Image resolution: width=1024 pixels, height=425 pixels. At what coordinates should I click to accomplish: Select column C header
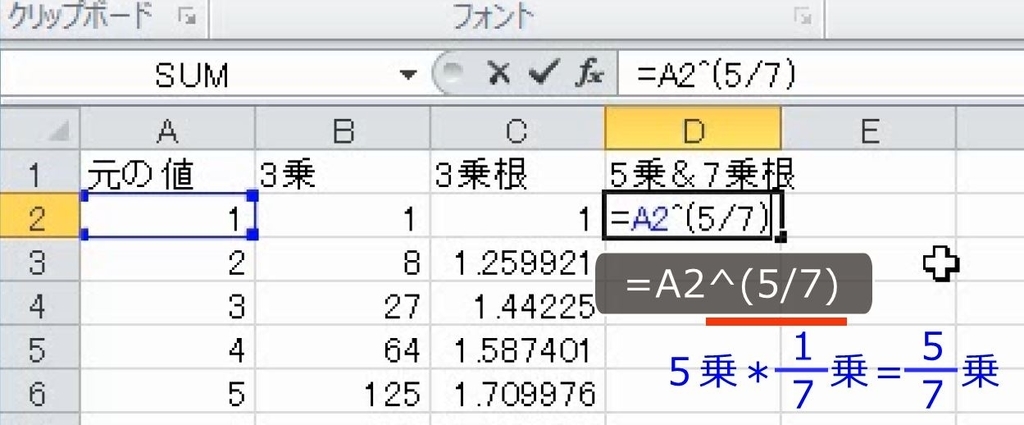coord(517,129)
